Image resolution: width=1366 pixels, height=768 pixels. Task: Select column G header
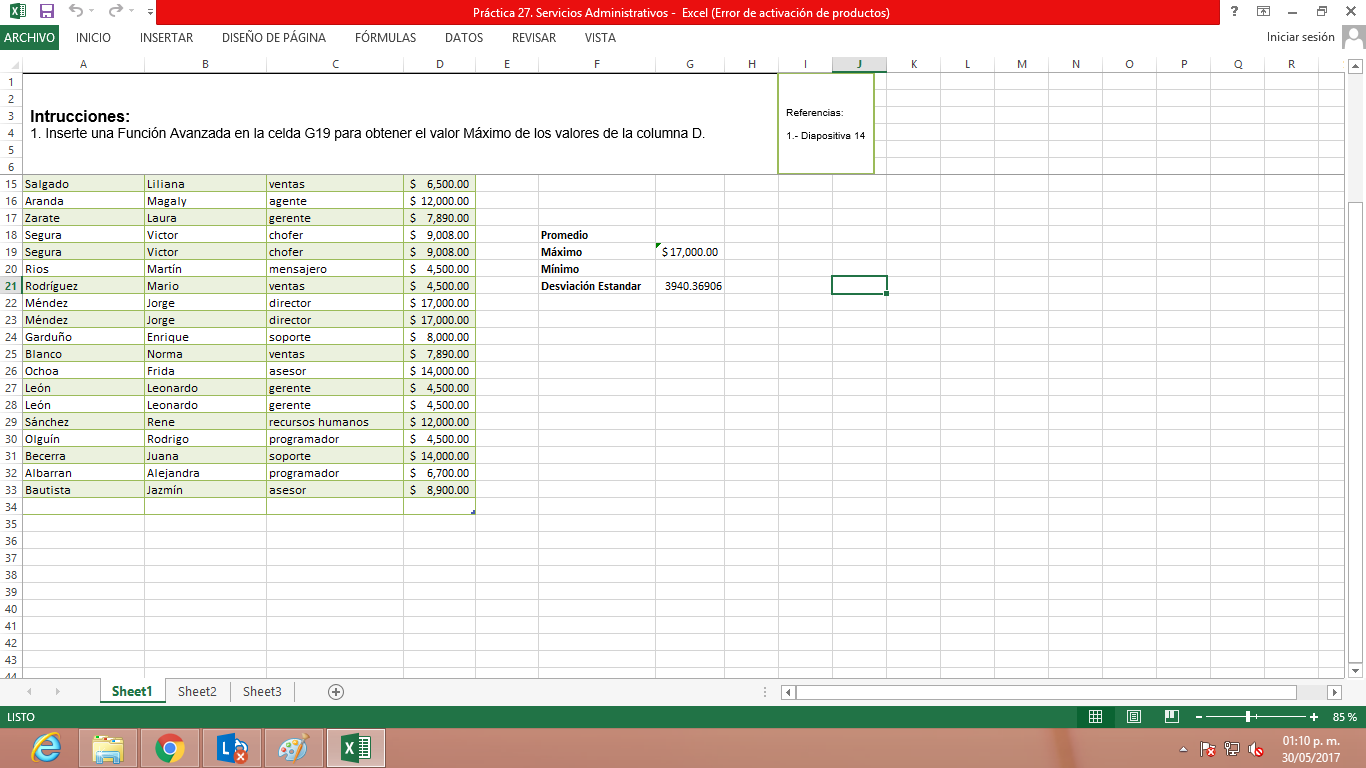[690, 64]
